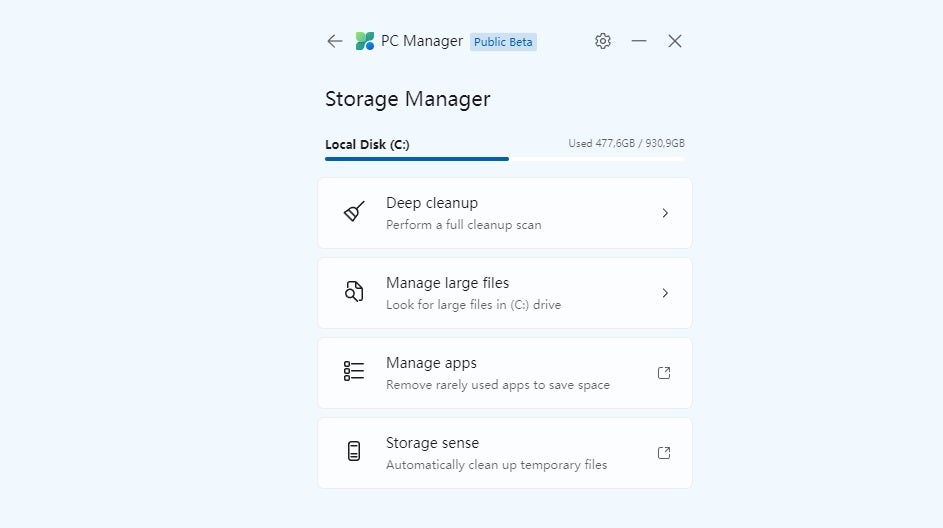Expand Manage large files with its chevron
This screenshot has width=943, height=528.
665,293
